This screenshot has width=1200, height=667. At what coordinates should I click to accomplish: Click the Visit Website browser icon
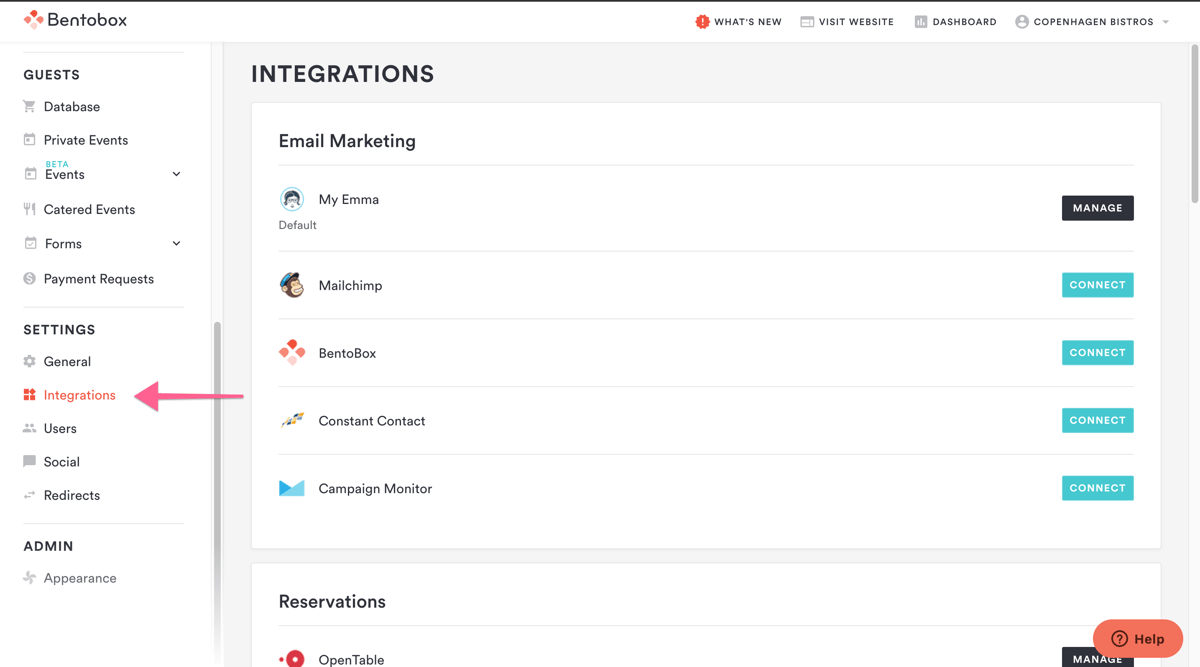[807, 21]
